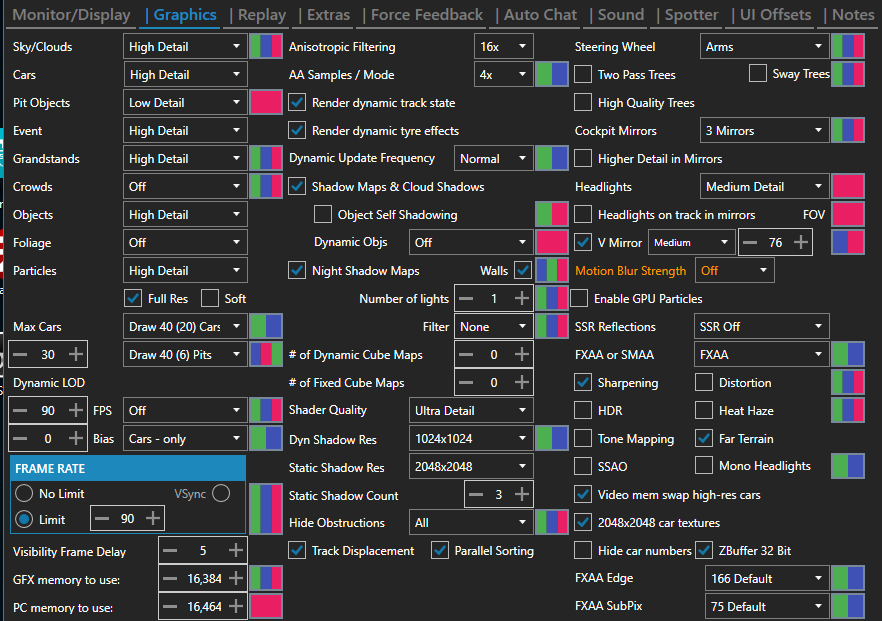Click the Motion Blur Strength label
The height and width of the screenshot is (621, 882).
(x=631, y=271)
